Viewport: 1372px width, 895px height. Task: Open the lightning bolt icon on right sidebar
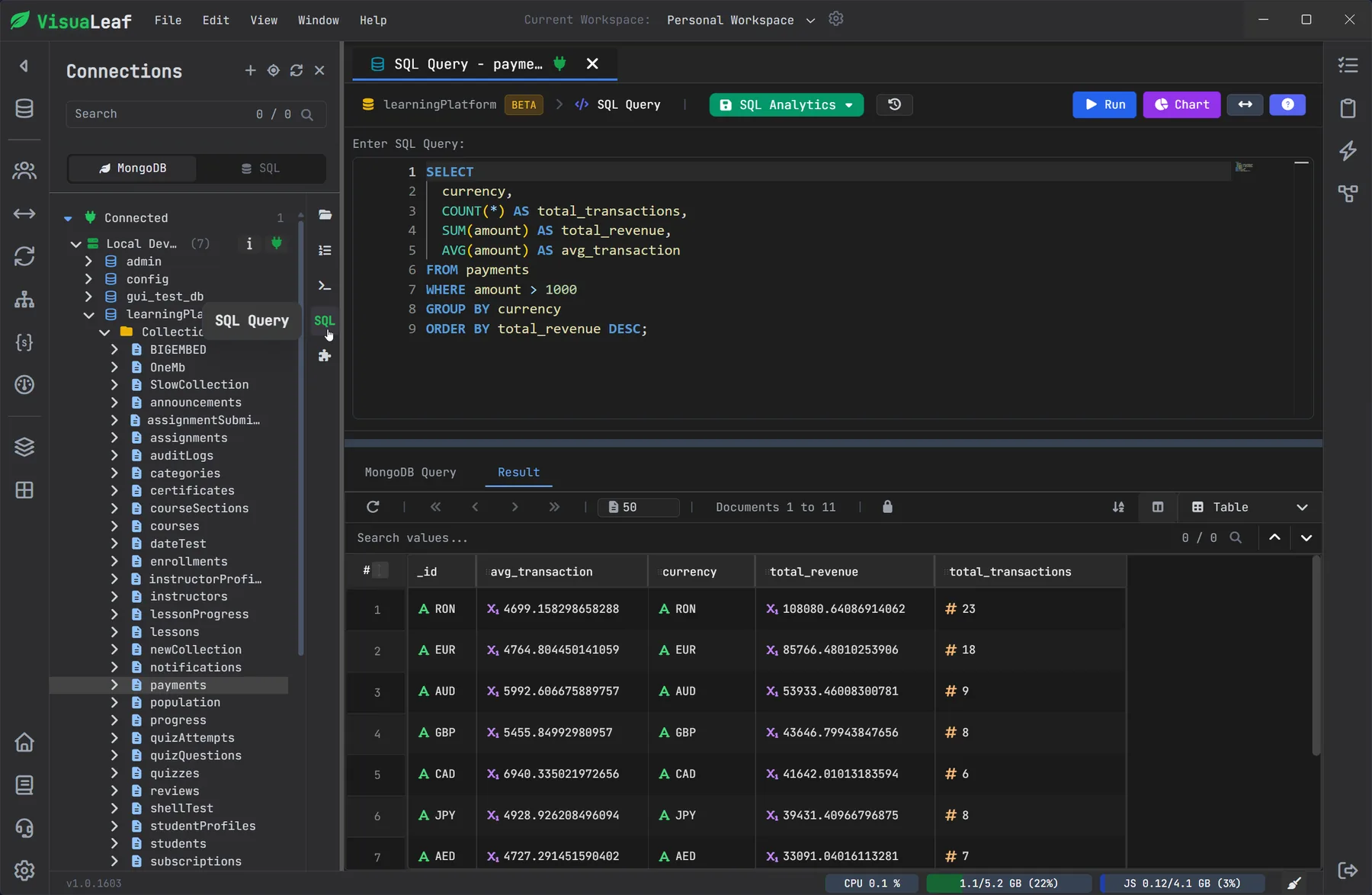(1348, 150)
